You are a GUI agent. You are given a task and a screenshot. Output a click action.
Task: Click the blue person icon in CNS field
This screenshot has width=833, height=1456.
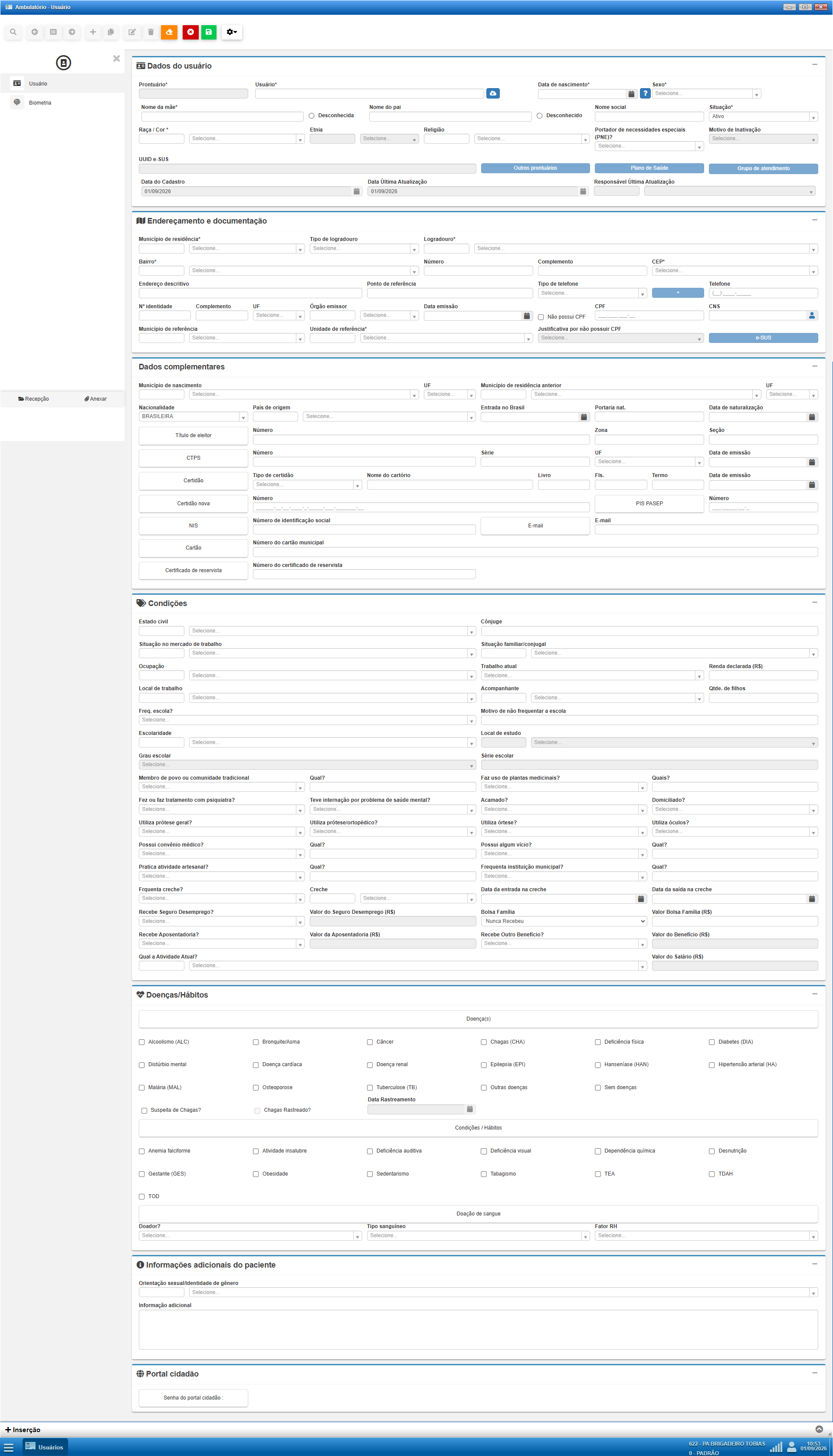pos(812,315)
